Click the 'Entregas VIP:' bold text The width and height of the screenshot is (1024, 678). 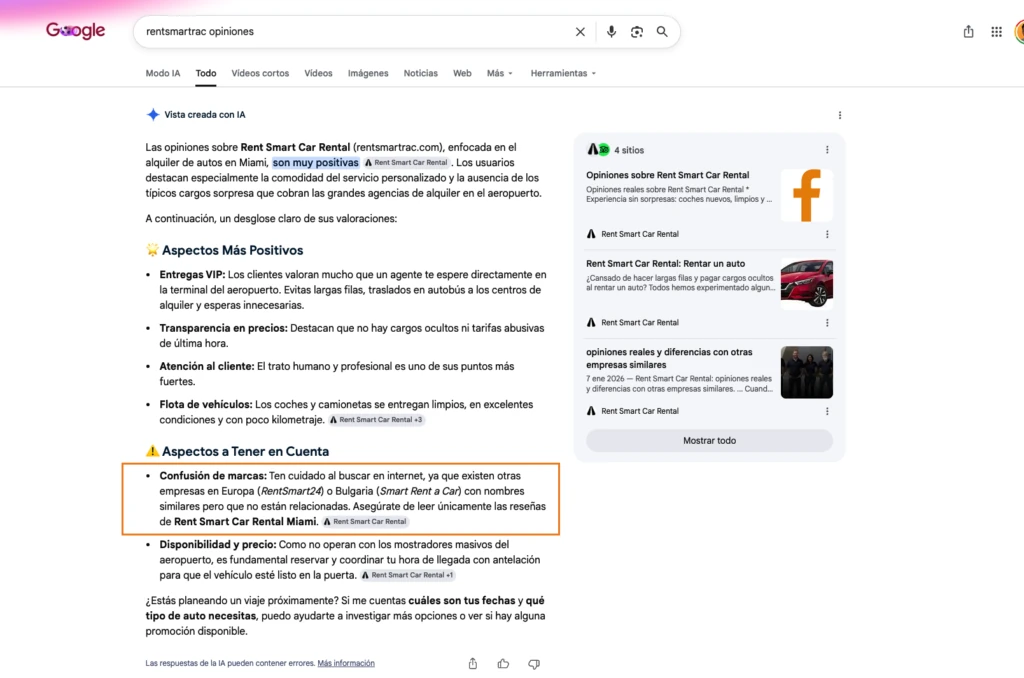coord(192,275)
